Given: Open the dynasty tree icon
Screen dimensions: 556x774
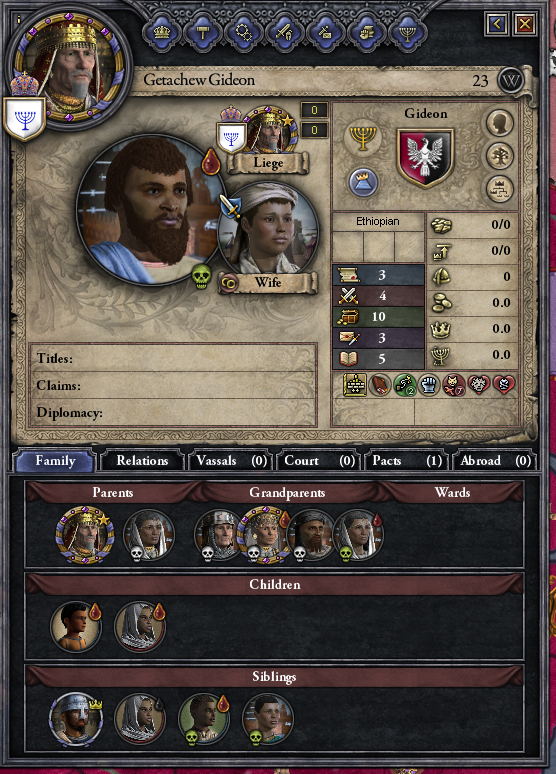Looking at the screenshot, I should [500, 155].
